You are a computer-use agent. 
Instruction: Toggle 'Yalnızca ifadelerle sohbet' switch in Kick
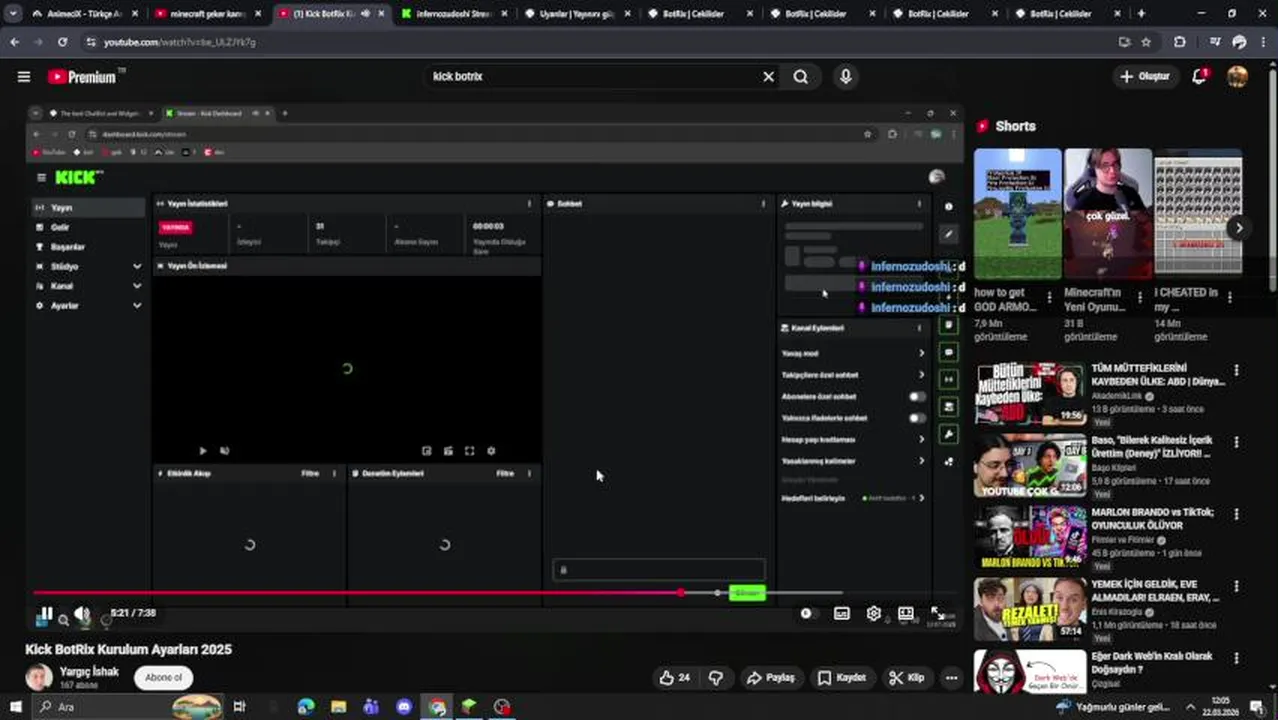coord(916,418)
